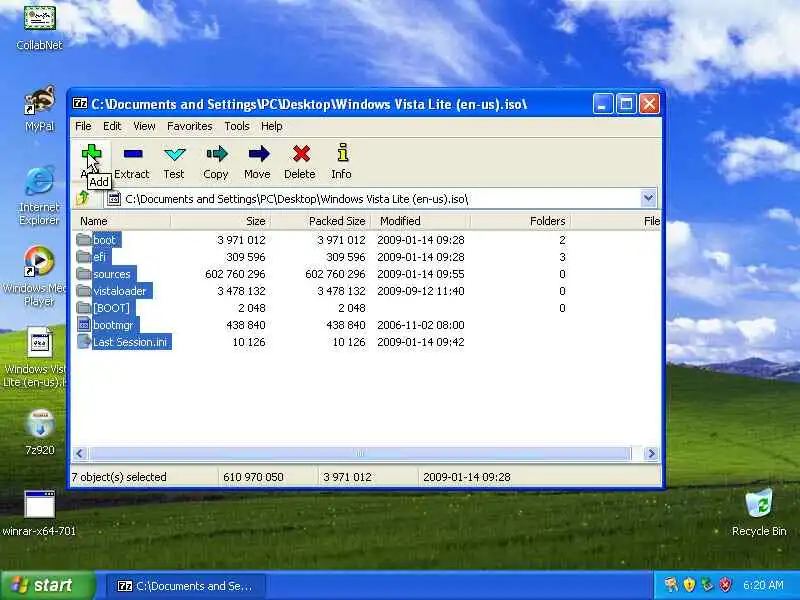The image size is (800, 600).
Task: Click the efi folder icon
Action: coord(84,257)
